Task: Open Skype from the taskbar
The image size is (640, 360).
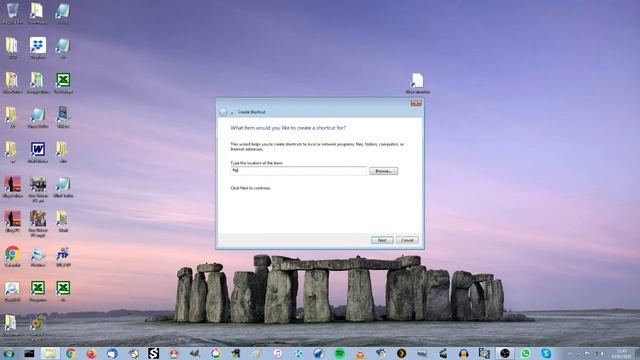Action: tap(546, 353)
